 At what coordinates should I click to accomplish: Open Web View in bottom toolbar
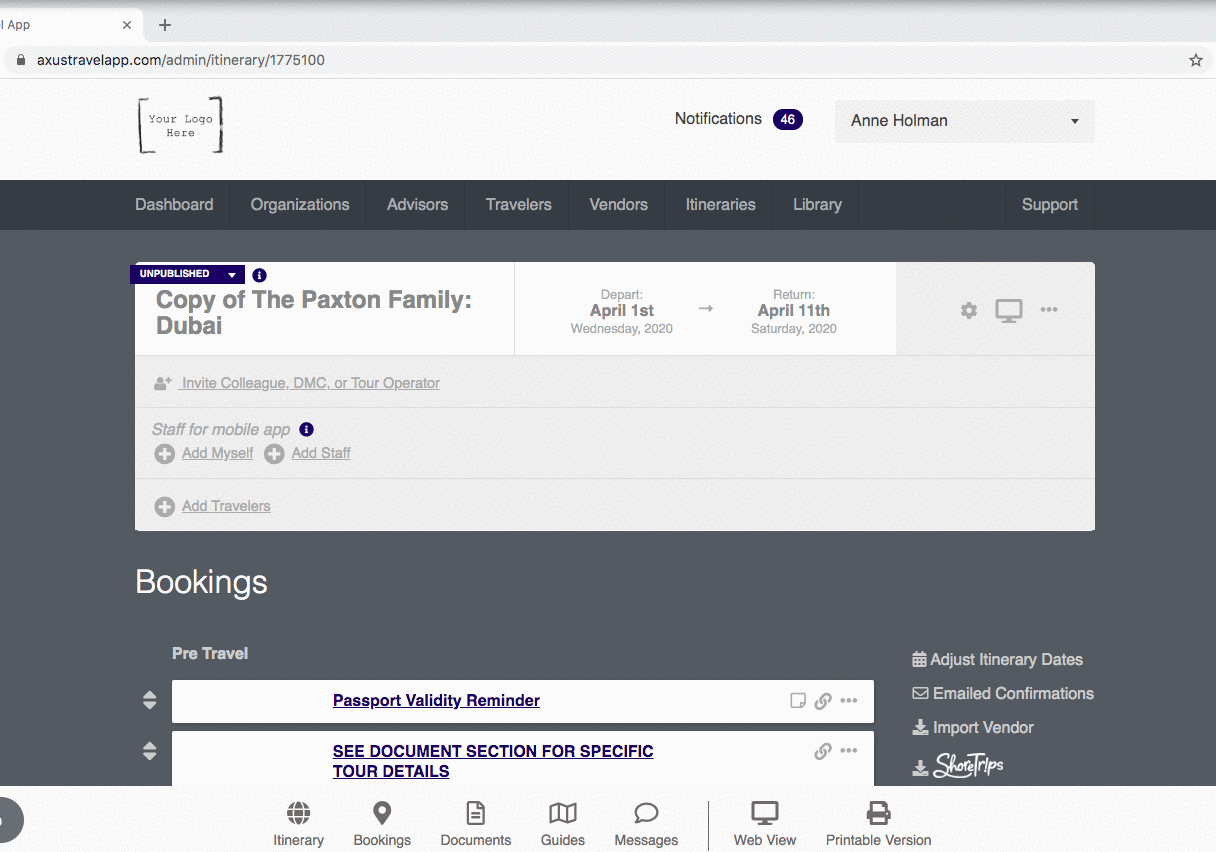pyautogui.click(x=765, y=824)
